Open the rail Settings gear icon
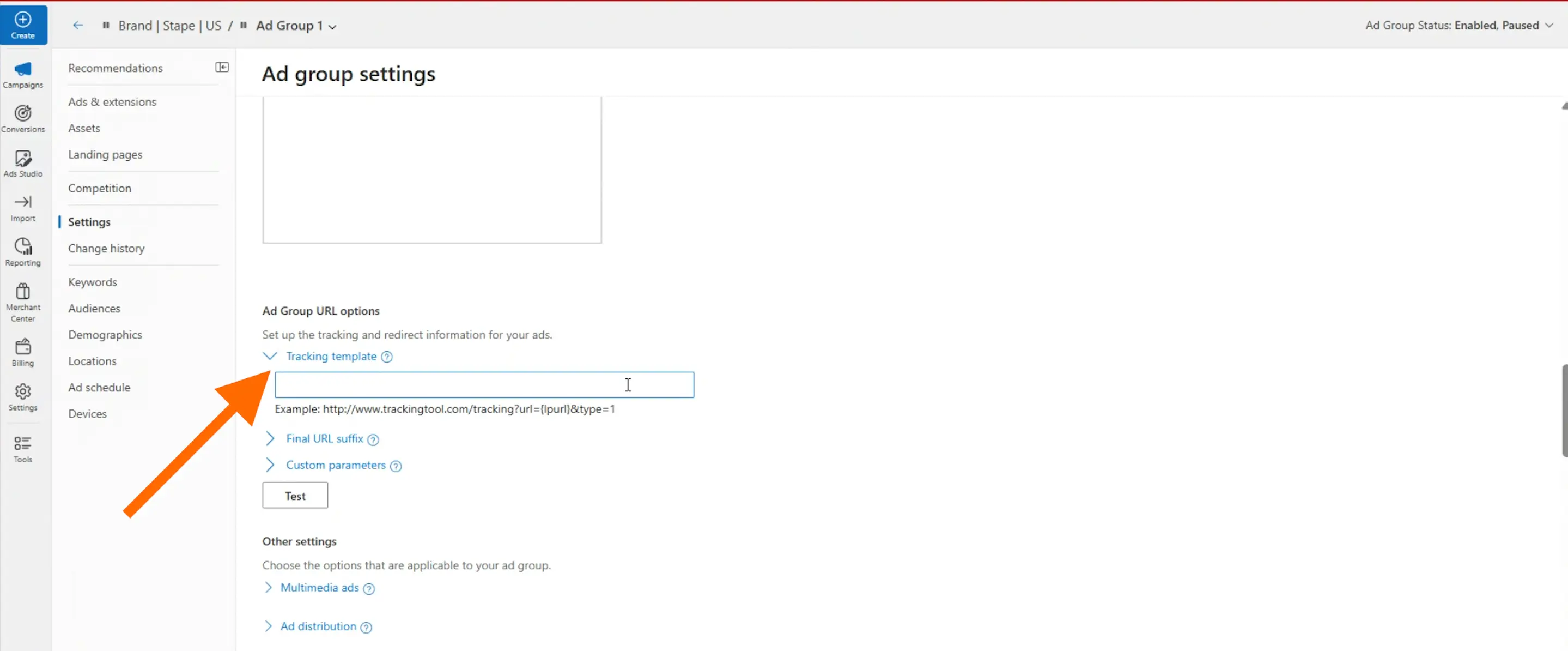This screenshot has height=651, width=1568. tap(23, 391)
